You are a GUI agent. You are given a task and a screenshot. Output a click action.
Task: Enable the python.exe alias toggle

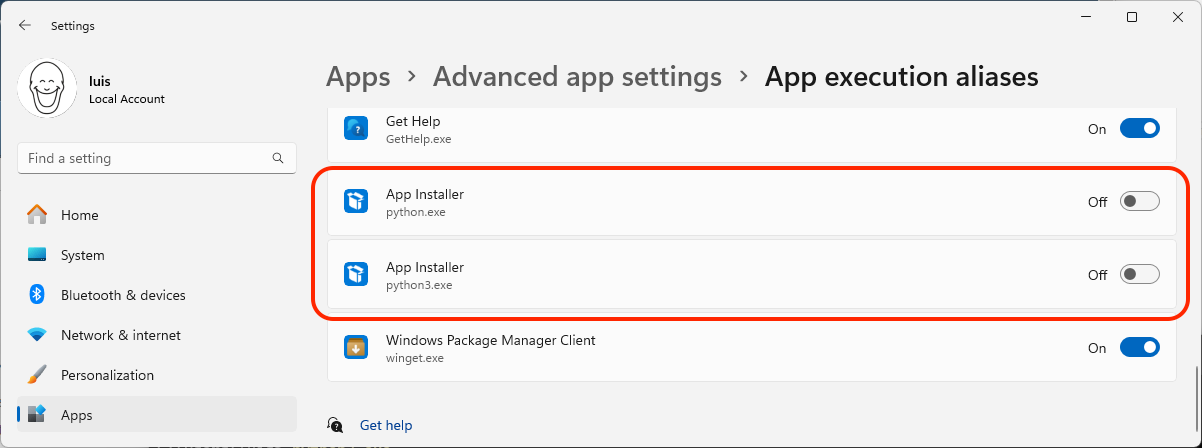click(1140, 201)
